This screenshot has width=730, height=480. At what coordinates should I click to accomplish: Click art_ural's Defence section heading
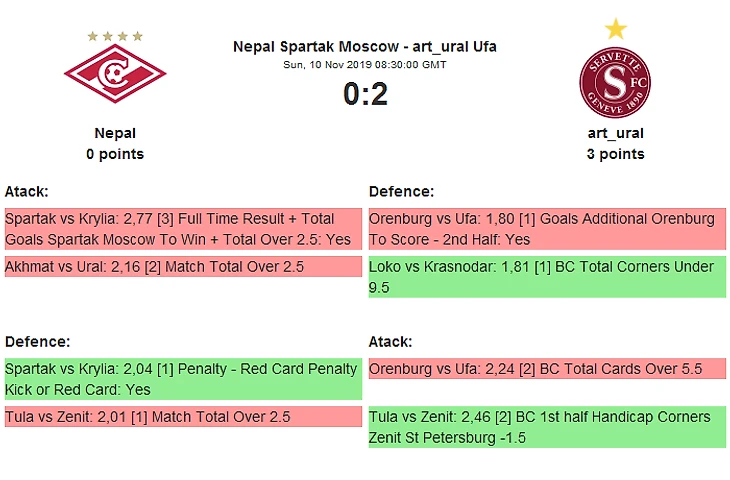click(401, 191)
